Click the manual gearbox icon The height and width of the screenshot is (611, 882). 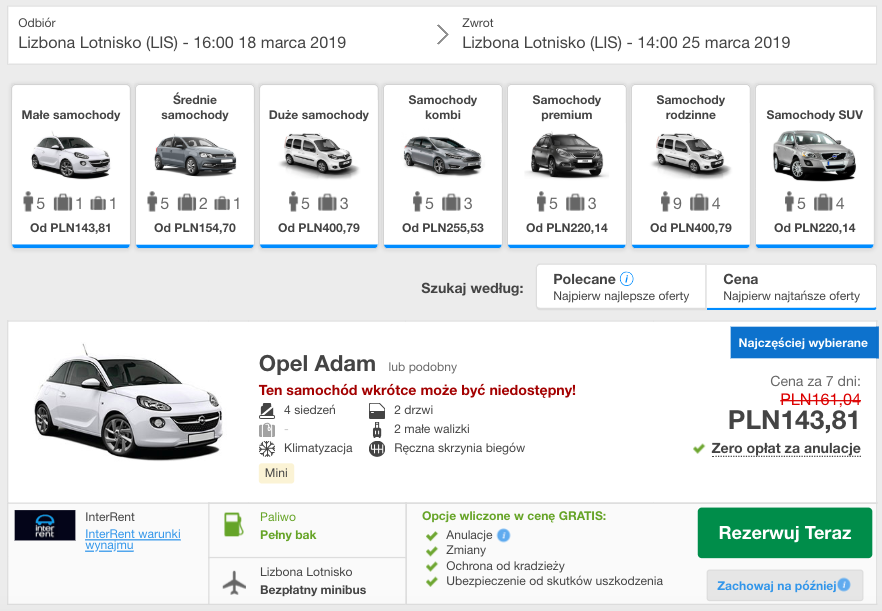coord(377,449)
